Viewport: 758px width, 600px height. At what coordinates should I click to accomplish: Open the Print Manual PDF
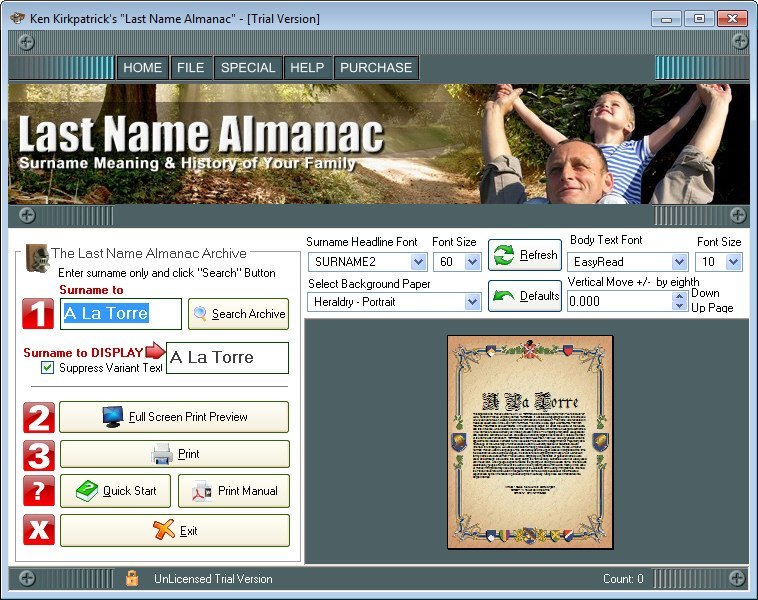click(x=234, y=491)
